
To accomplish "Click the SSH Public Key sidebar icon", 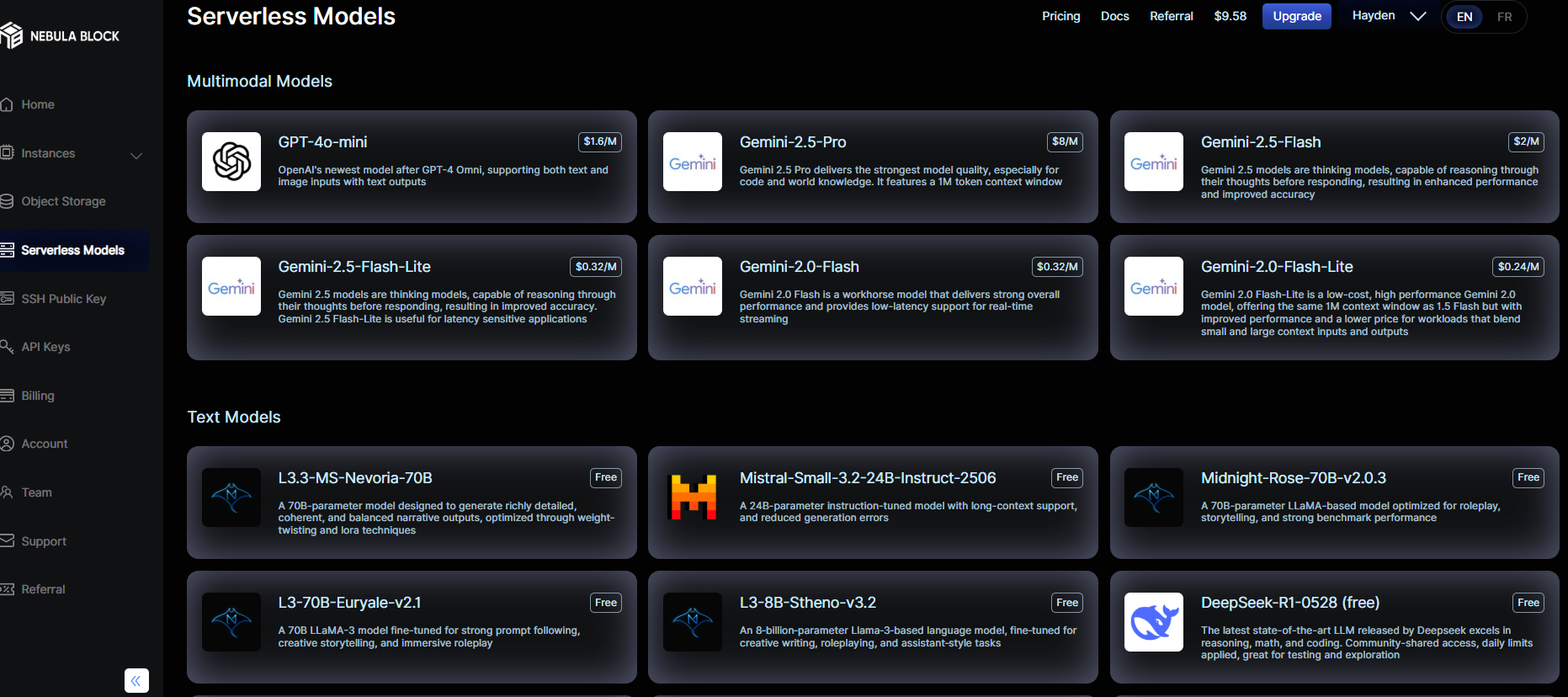I will pos(7,299).
